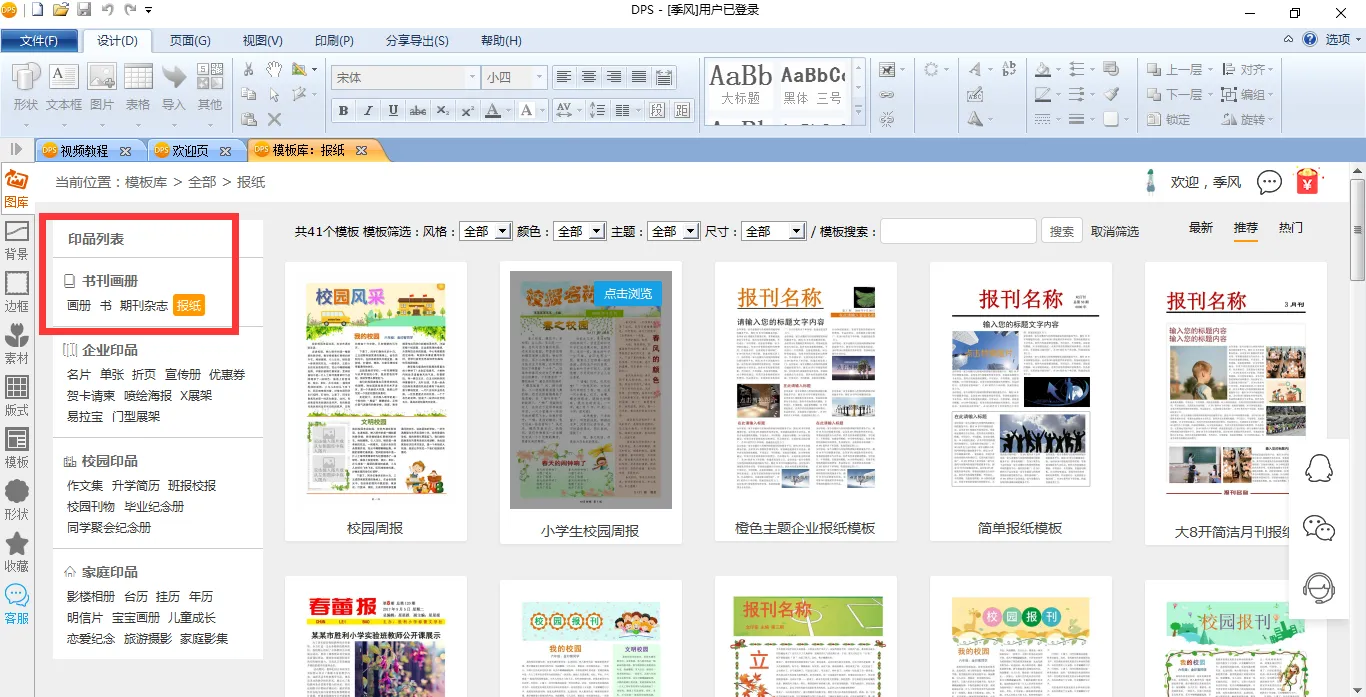The height and width of the screenshot is (697, 1366).
Task: Click the 表格 table insert icon
Action: 138,87
